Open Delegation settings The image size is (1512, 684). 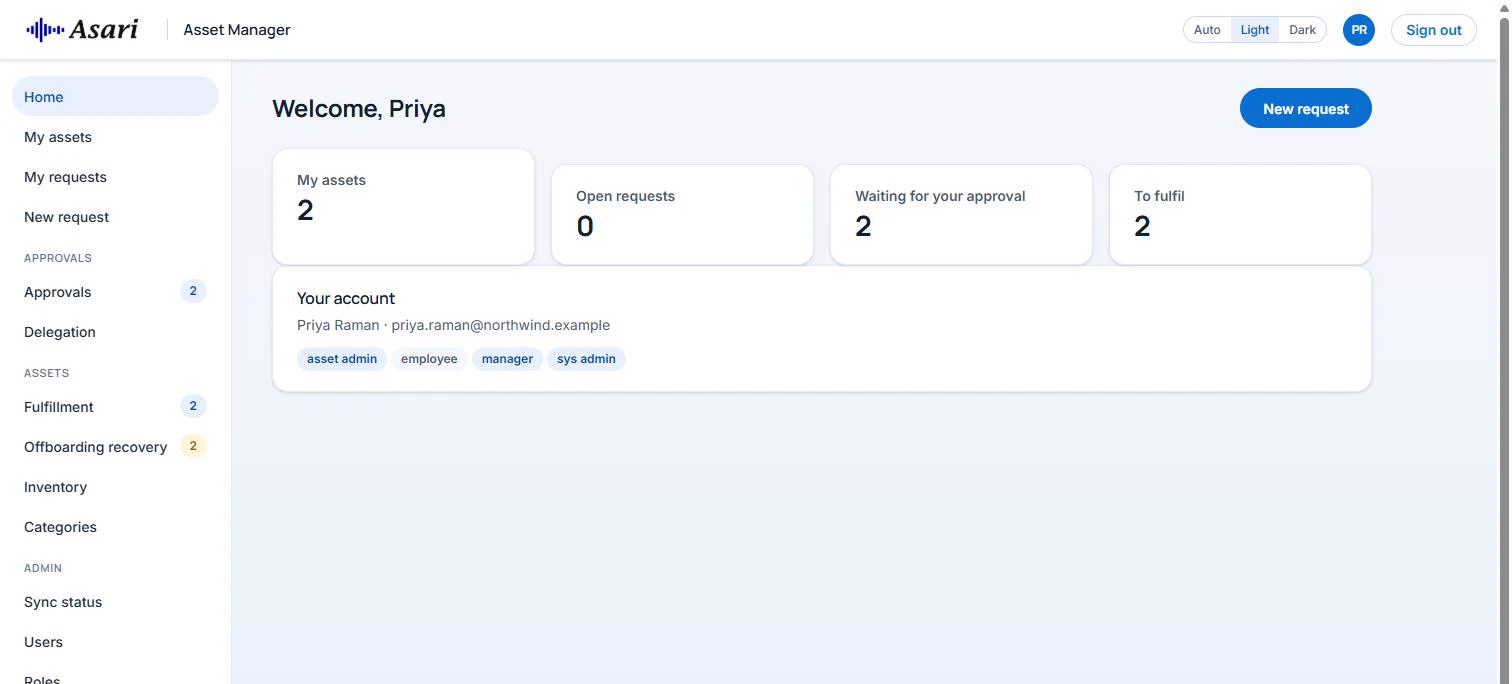115,332
